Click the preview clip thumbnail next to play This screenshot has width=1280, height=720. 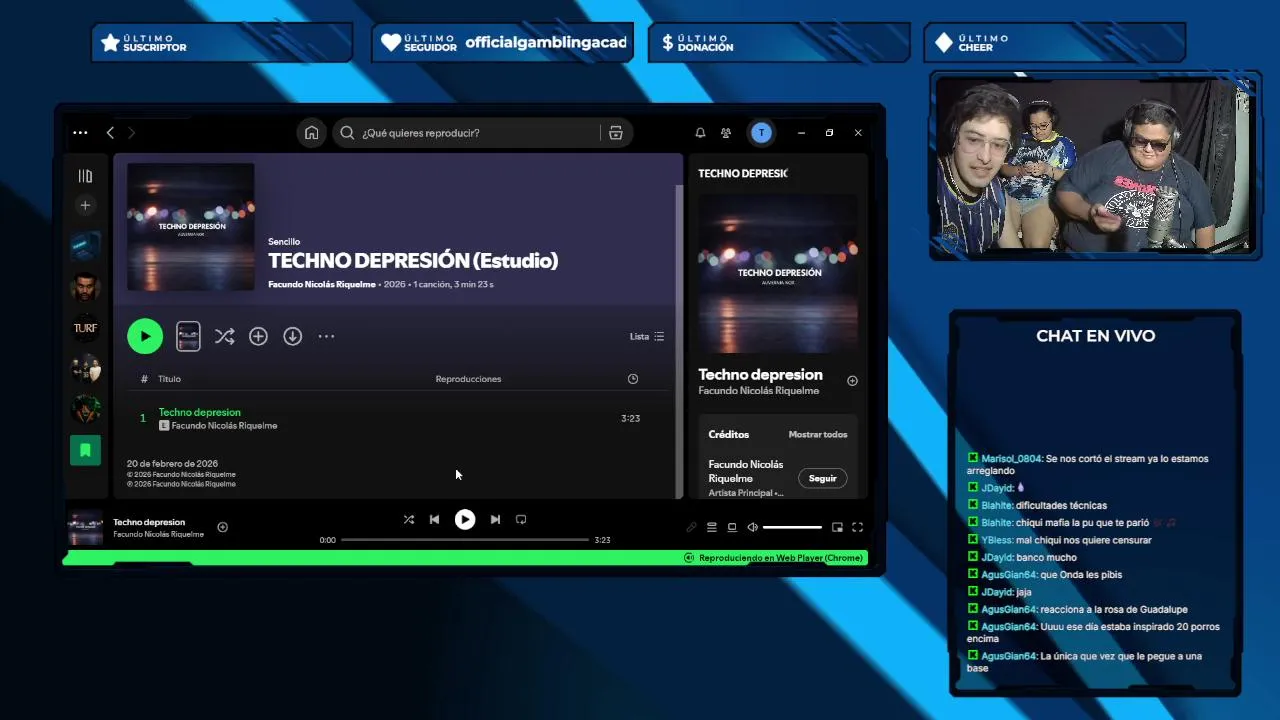(x=188, y=336)
